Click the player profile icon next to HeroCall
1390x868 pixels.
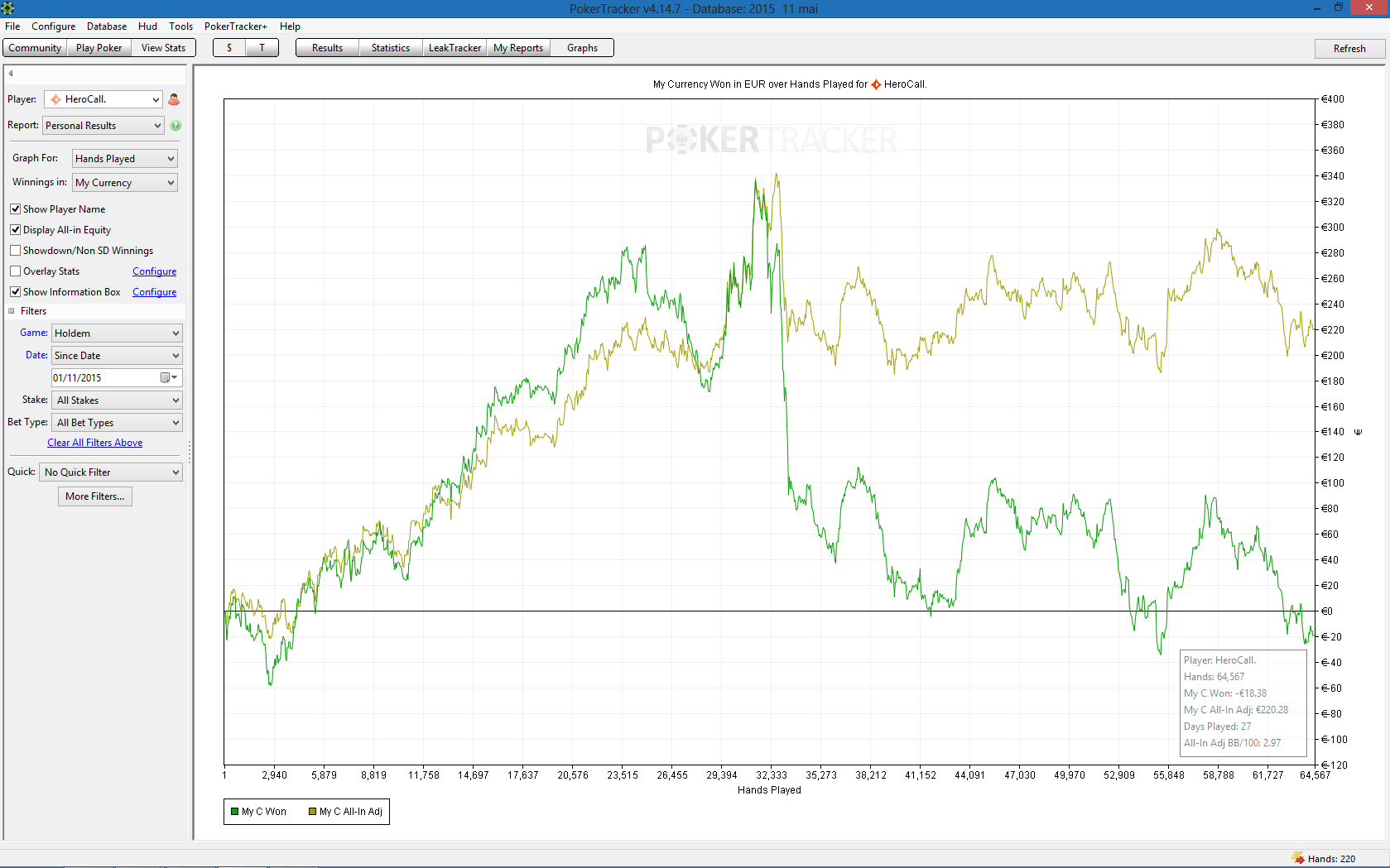174,99
